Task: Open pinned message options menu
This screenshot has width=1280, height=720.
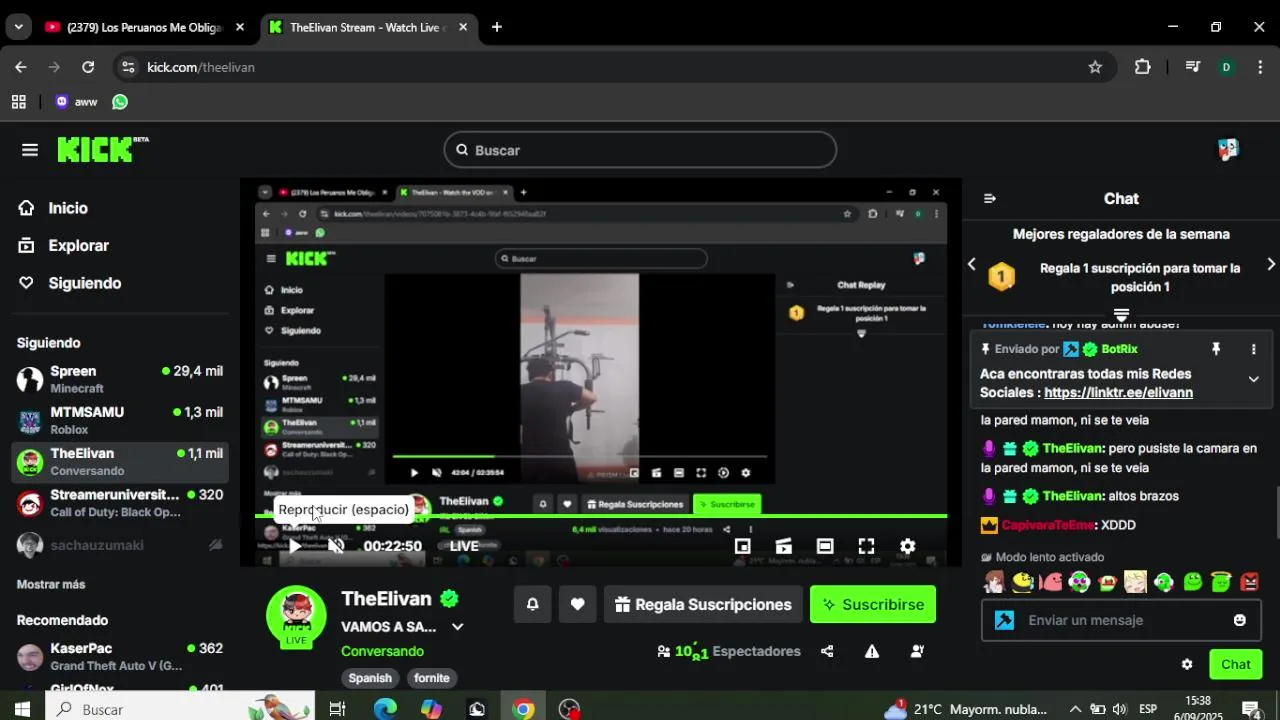Action: pos(1253,349)
